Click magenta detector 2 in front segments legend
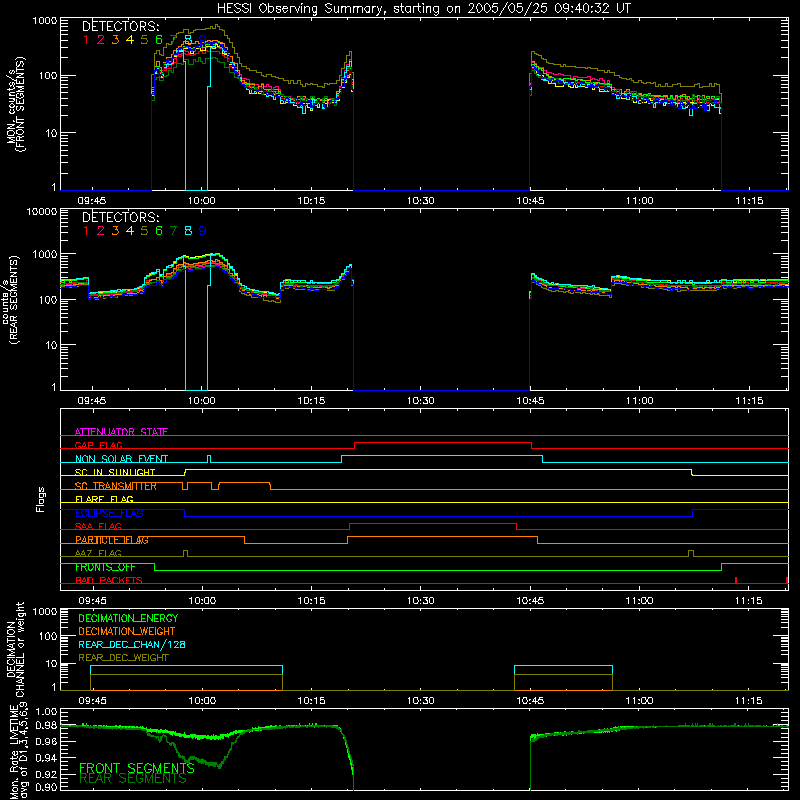800x800 pixels. click(101, 39)
